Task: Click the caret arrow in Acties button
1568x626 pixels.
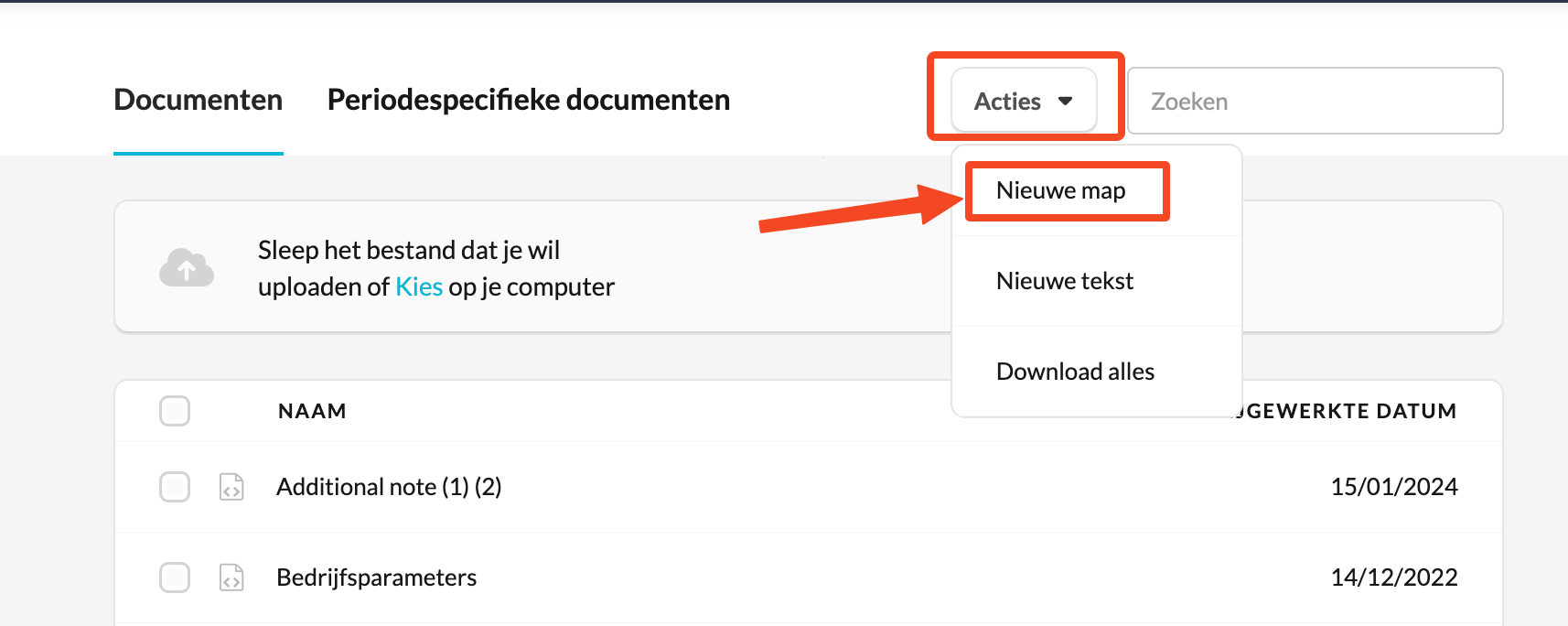Action: 1065,101
